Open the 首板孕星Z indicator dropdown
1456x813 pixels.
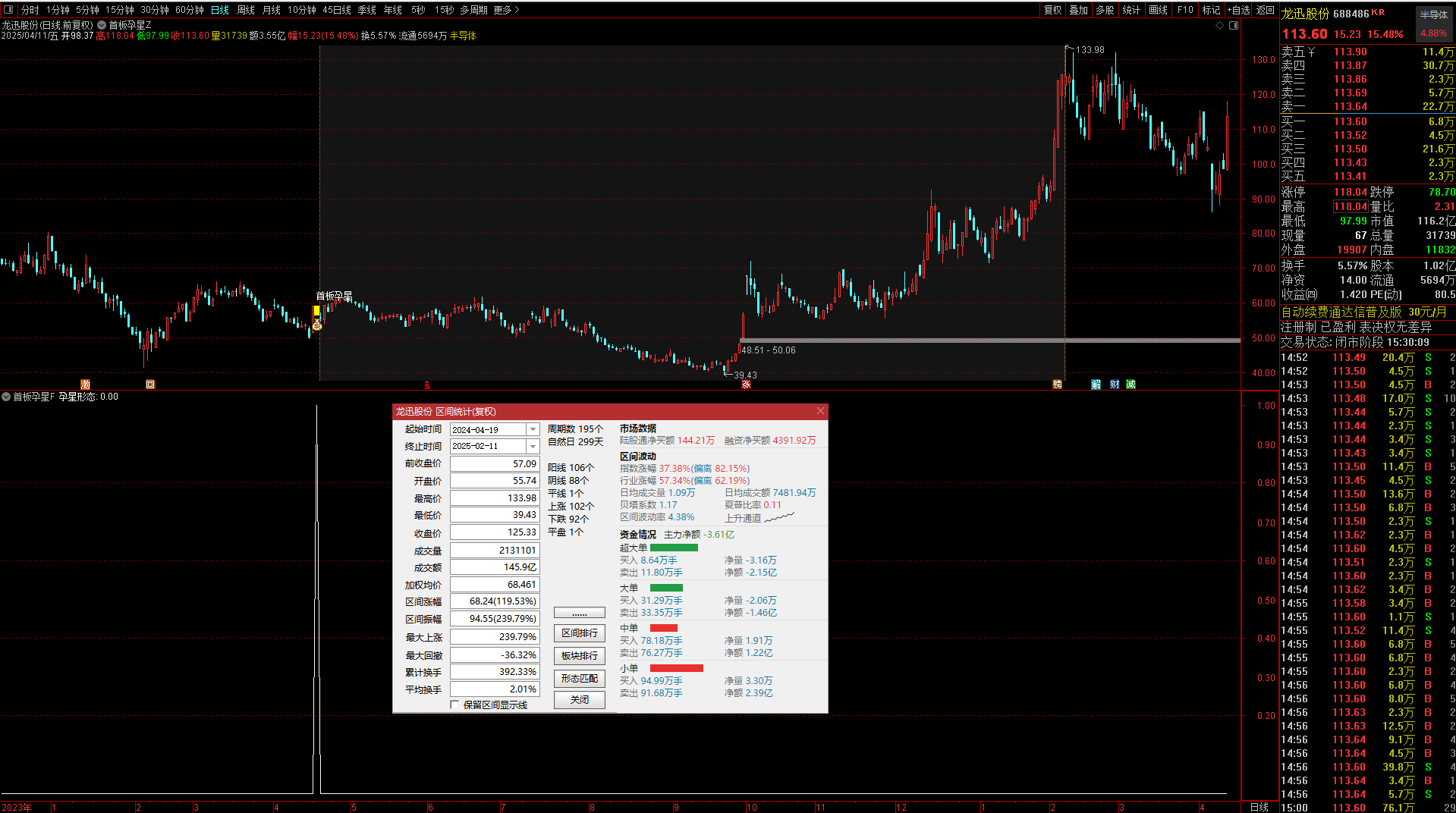pos(102,25)
